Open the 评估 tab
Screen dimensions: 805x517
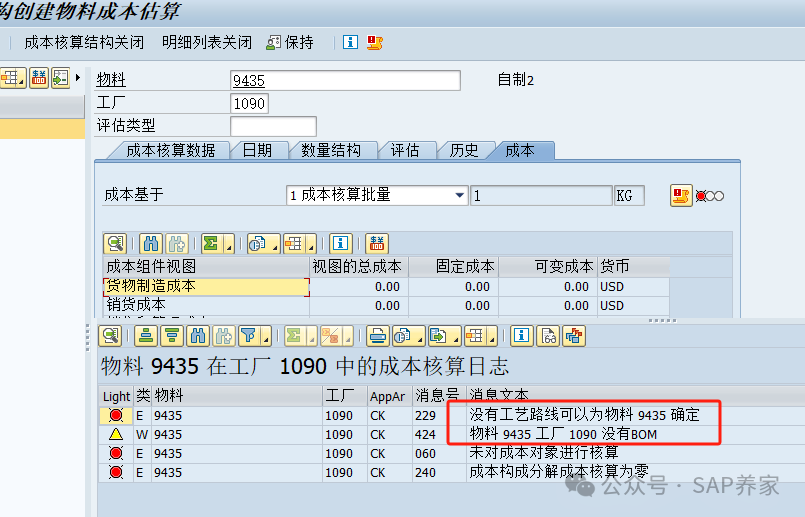[405, 150]
